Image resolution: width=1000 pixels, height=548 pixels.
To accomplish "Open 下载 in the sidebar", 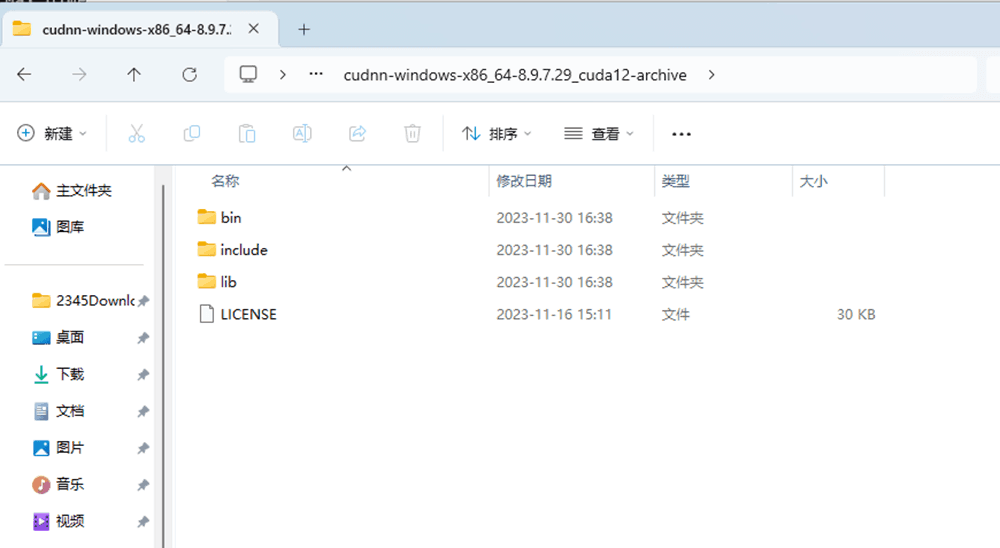I will click(70, 374).
